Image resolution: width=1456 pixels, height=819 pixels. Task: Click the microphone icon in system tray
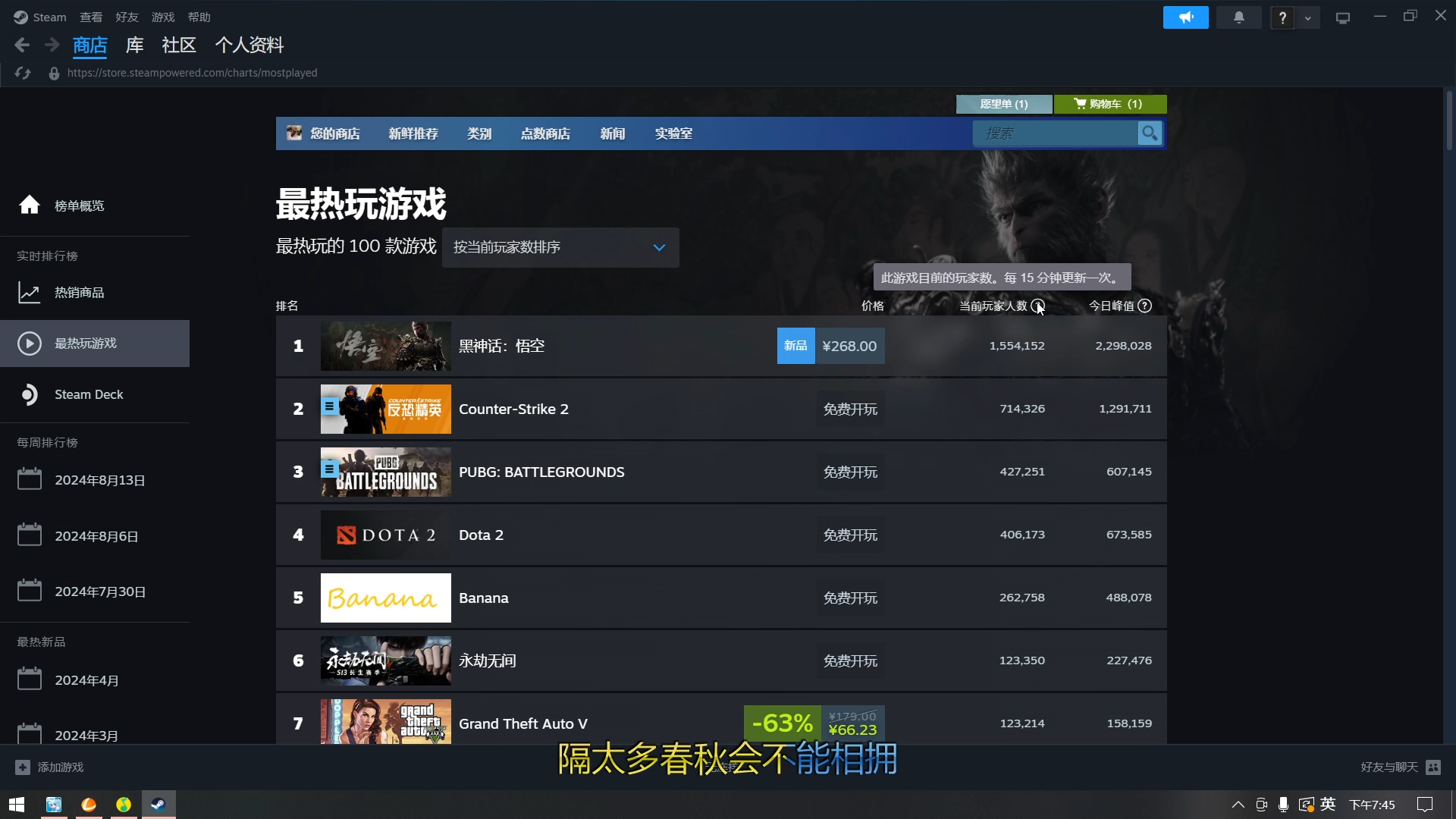1283,805
